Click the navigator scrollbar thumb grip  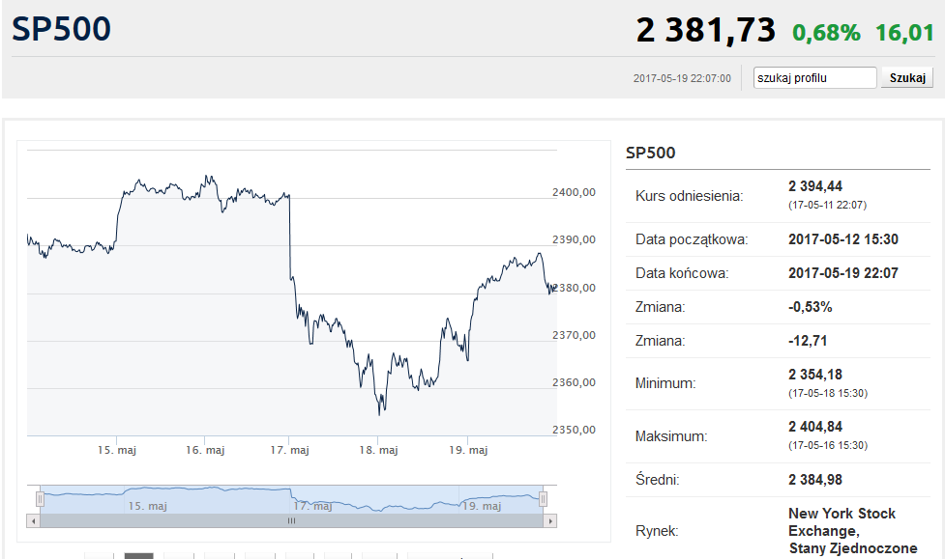coord(292,521)
